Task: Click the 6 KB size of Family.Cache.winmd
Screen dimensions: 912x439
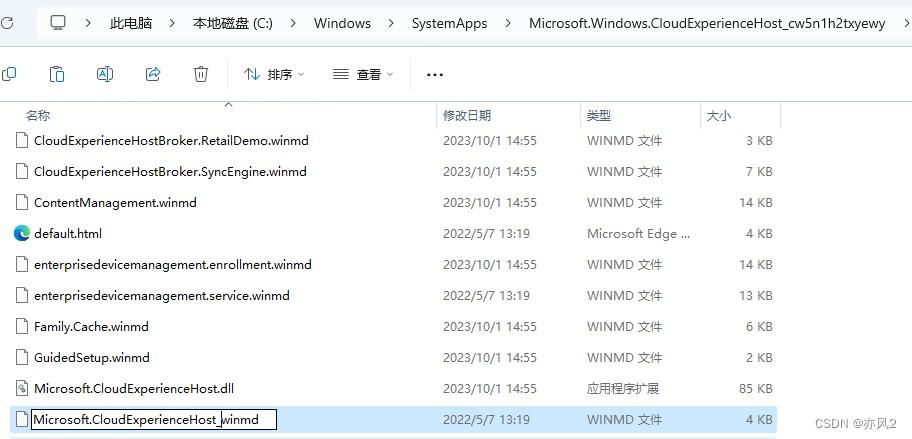Action: point(759,326)
